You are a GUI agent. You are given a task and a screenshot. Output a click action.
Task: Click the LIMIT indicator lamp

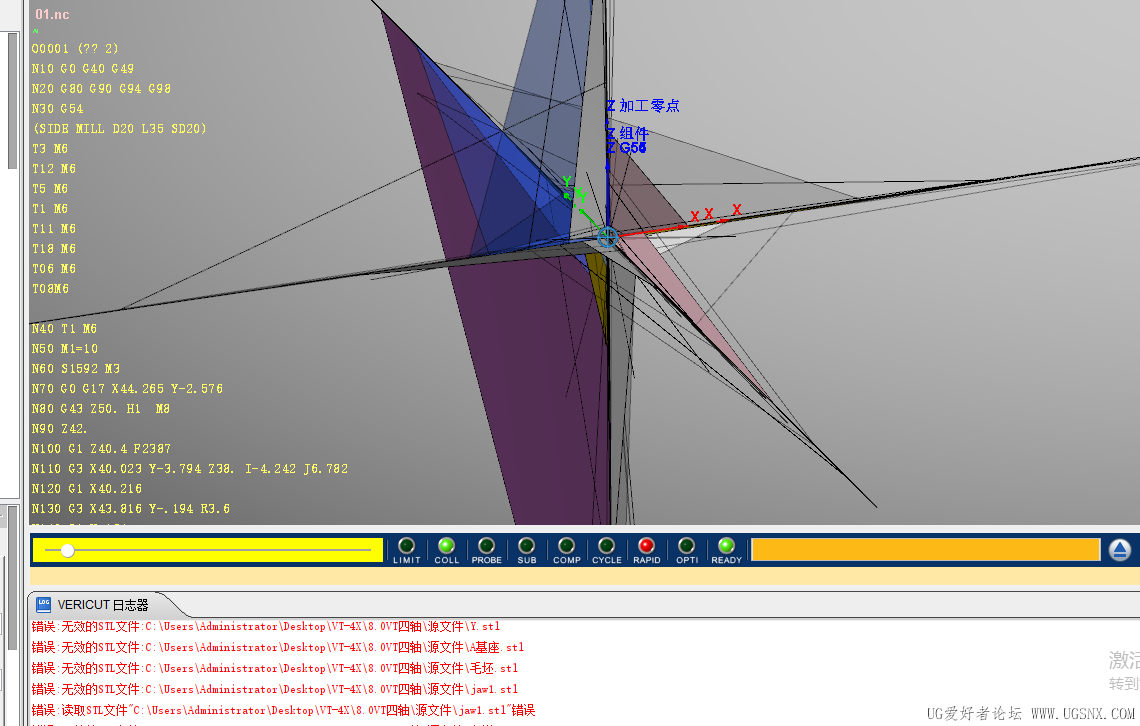407,548
